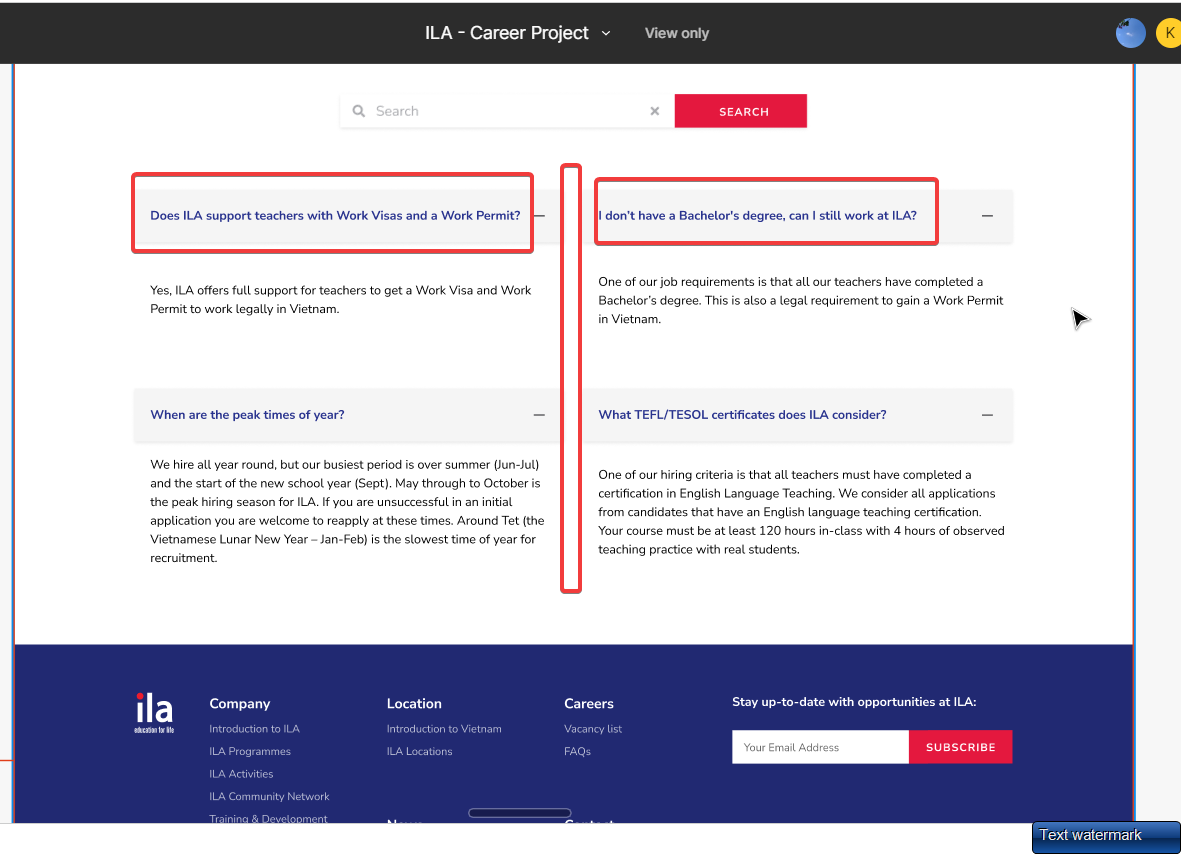Screen dimensions: 1181x854
Task: Click the 'One of our job requirements' answer text
Action: coord(801,300)
